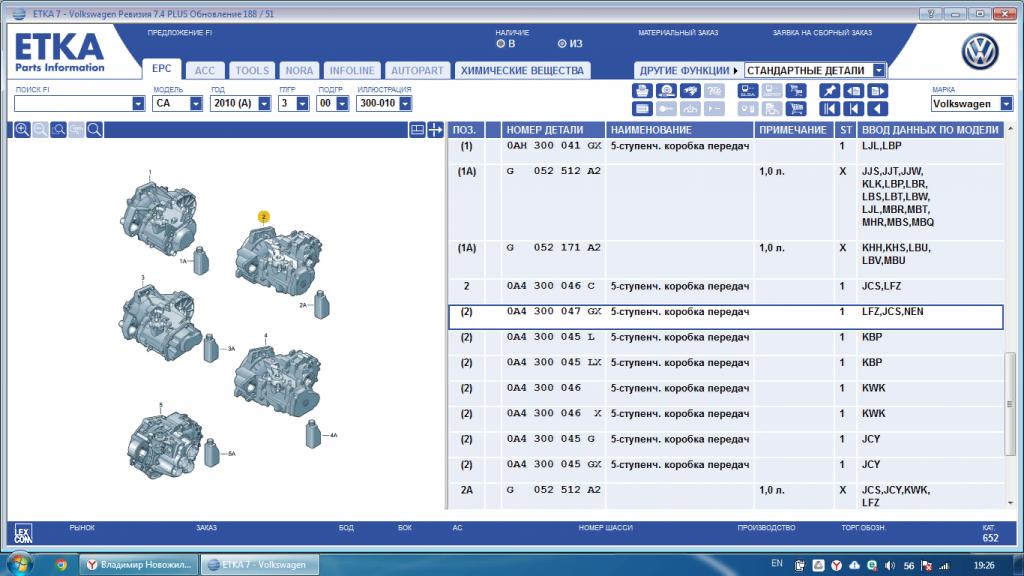Click the computers transfer icon above cart
Viewport: 1024px width, 576px height.
click(797, 91)
